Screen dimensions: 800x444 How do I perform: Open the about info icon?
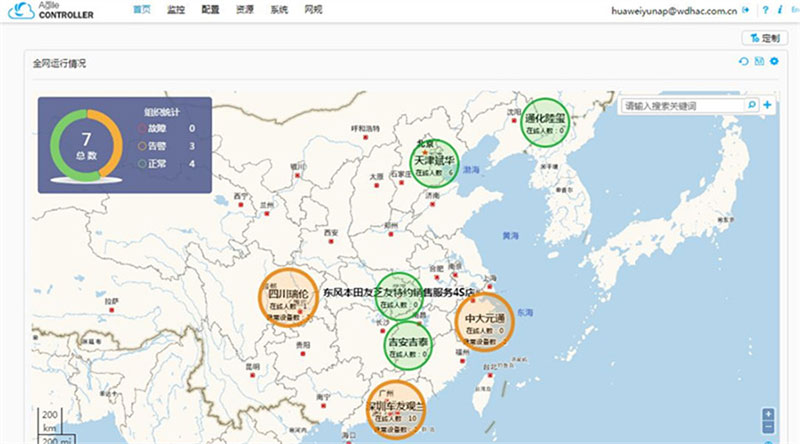780,10
